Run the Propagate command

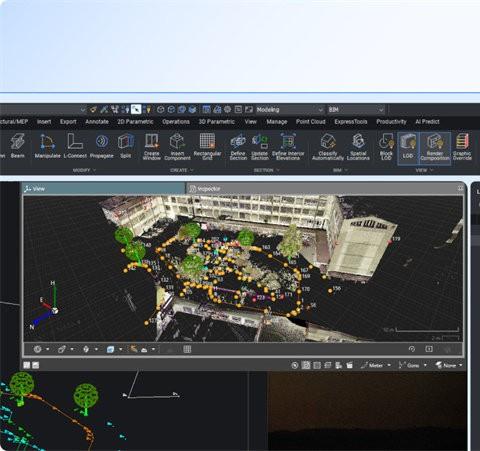tap(102, 146)
